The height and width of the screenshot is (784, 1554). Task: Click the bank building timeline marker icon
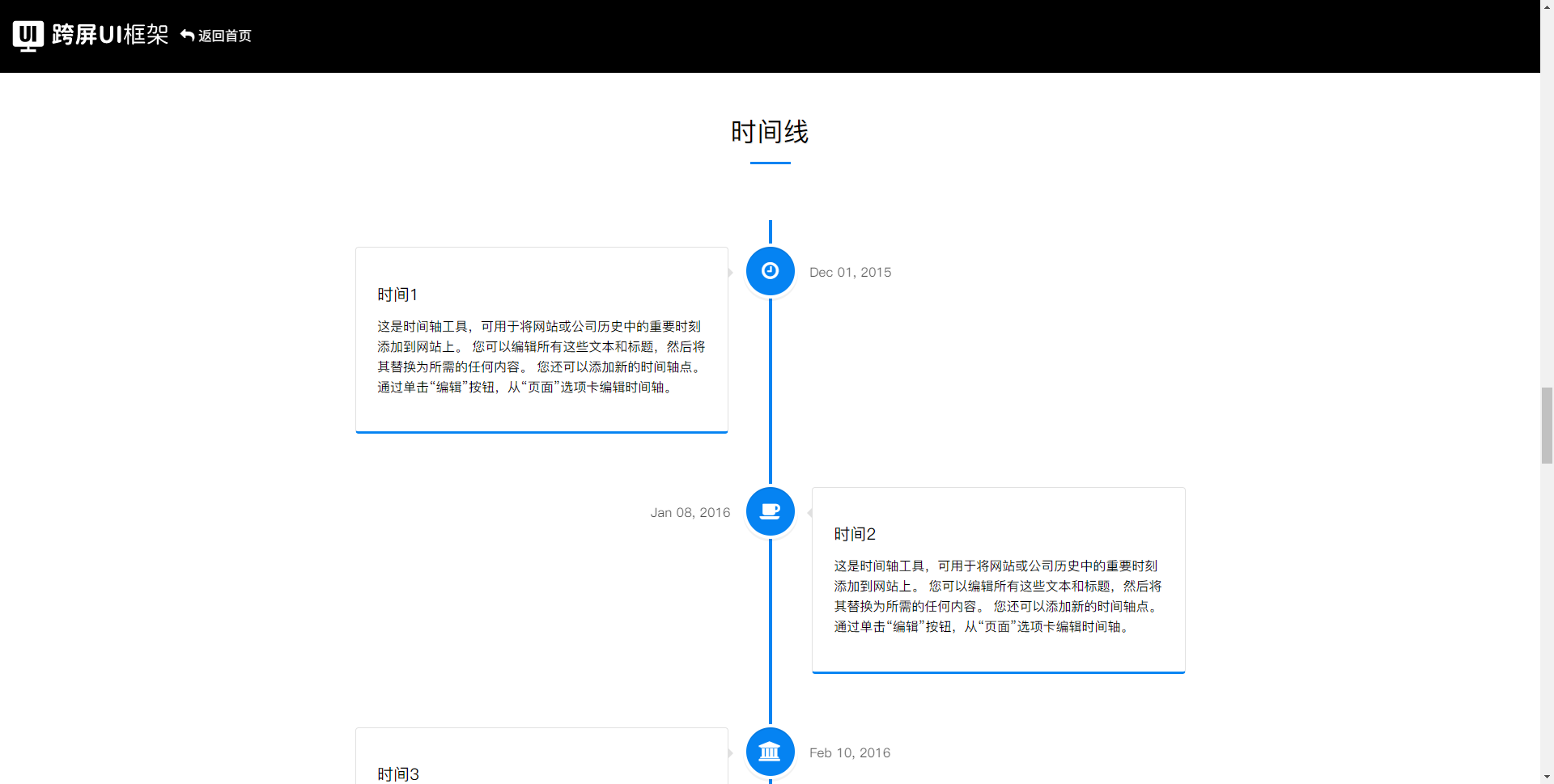771,752
